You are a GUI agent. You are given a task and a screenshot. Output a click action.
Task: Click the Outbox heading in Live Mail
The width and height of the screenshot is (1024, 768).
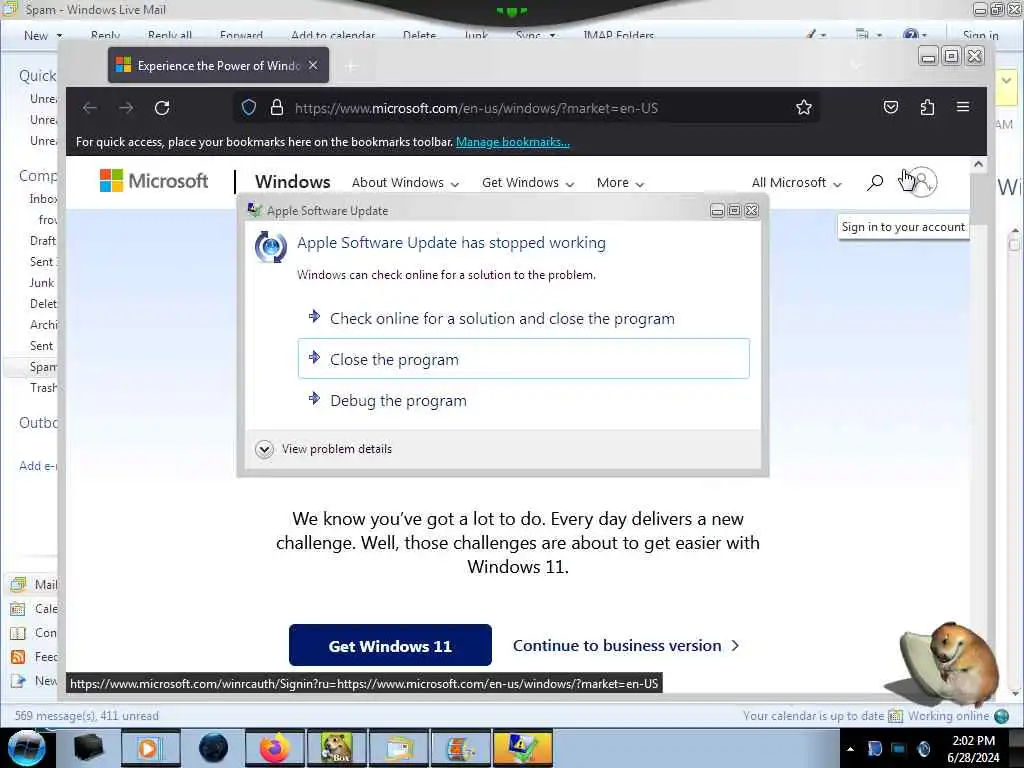coord(39,423)
